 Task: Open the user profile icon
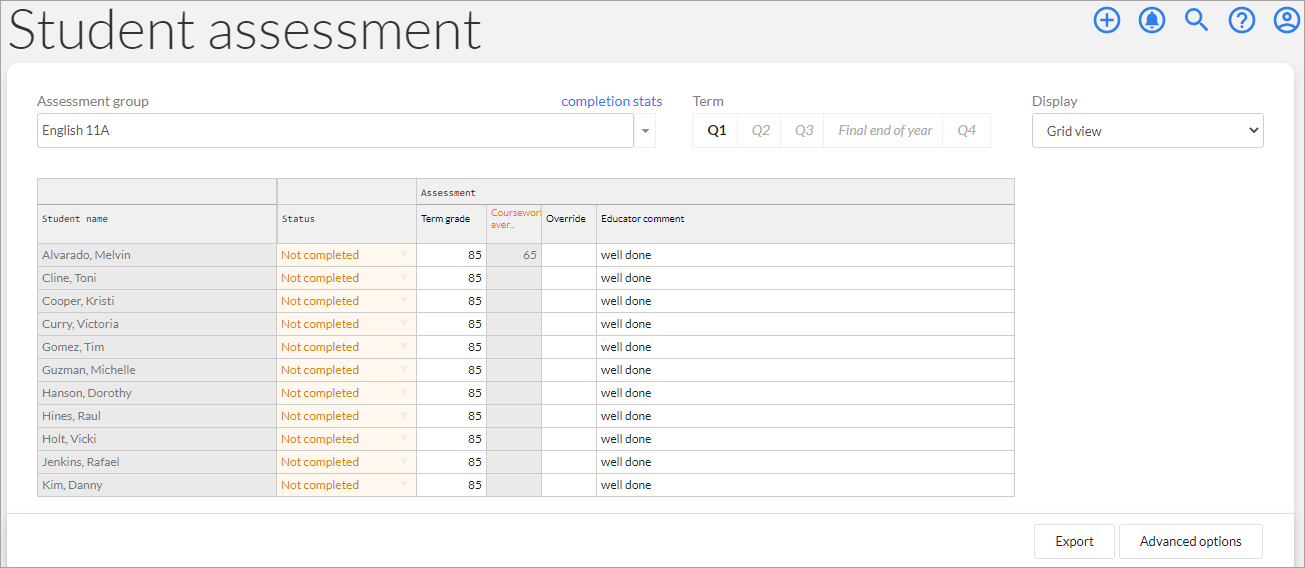1287,20
